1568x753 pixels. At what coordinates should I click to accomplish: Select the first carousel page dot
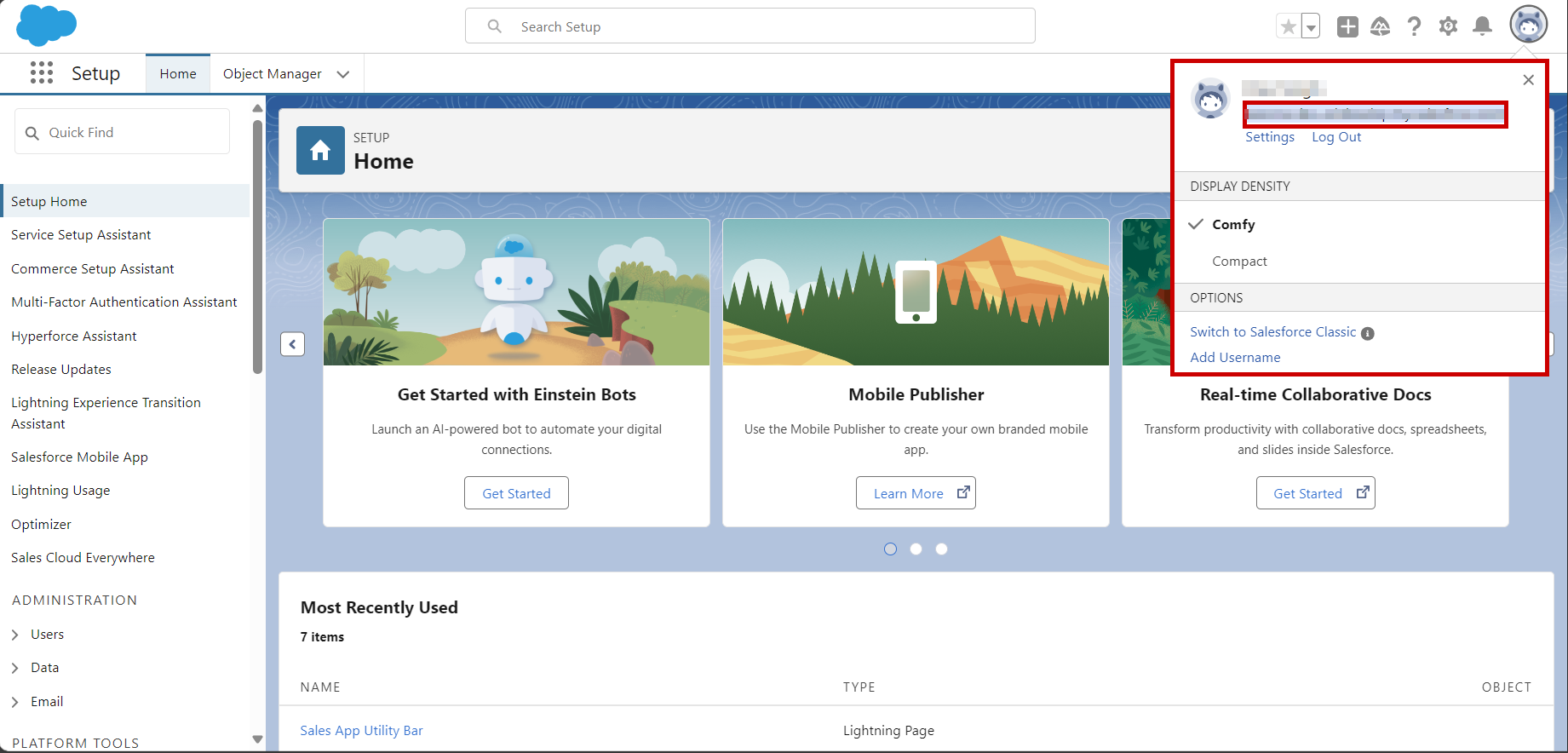890,549
